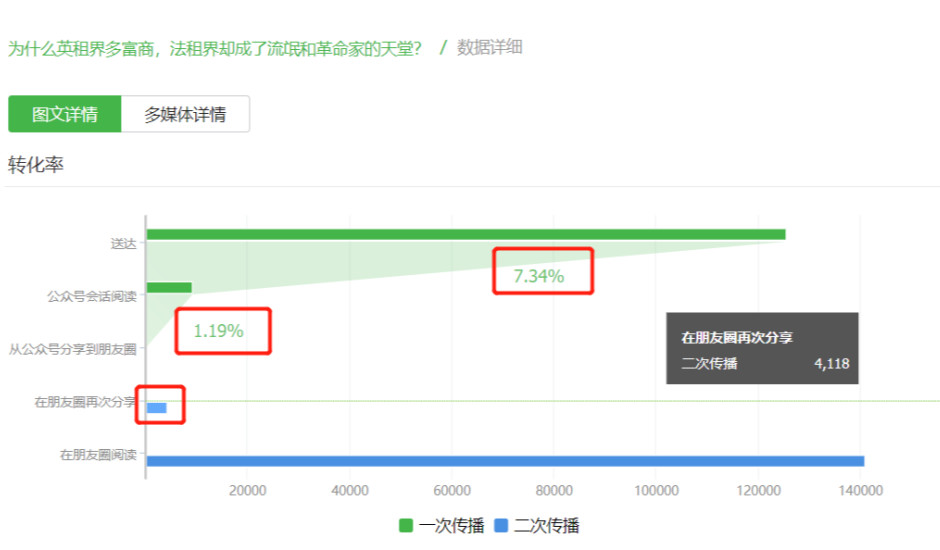Click the 20000 x-axis tick label
The height and width of the screenshot is (550, 940).
[x=248, y=491]
